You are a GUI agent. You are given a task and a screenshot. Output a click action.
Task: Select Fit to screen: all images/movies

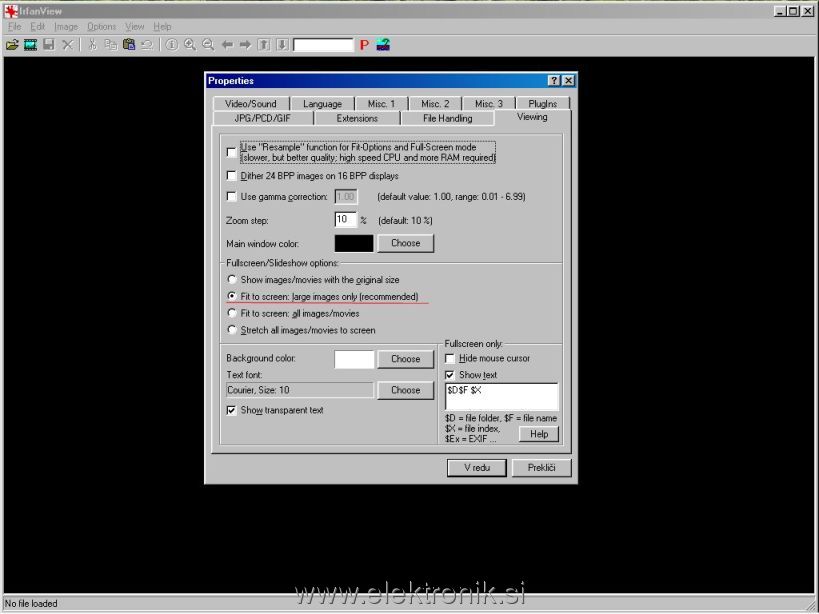pyautogui.click(x=232, y=313)
